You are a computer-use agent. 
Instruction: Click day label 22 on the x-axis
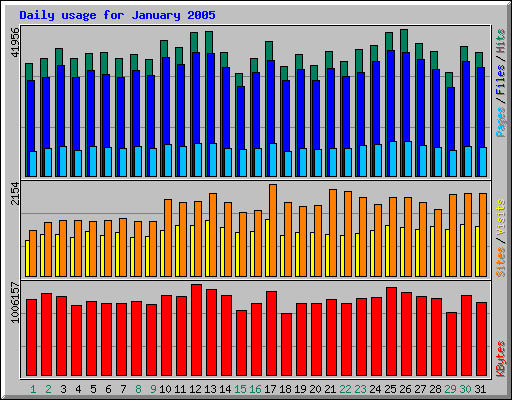click(345, 389)
